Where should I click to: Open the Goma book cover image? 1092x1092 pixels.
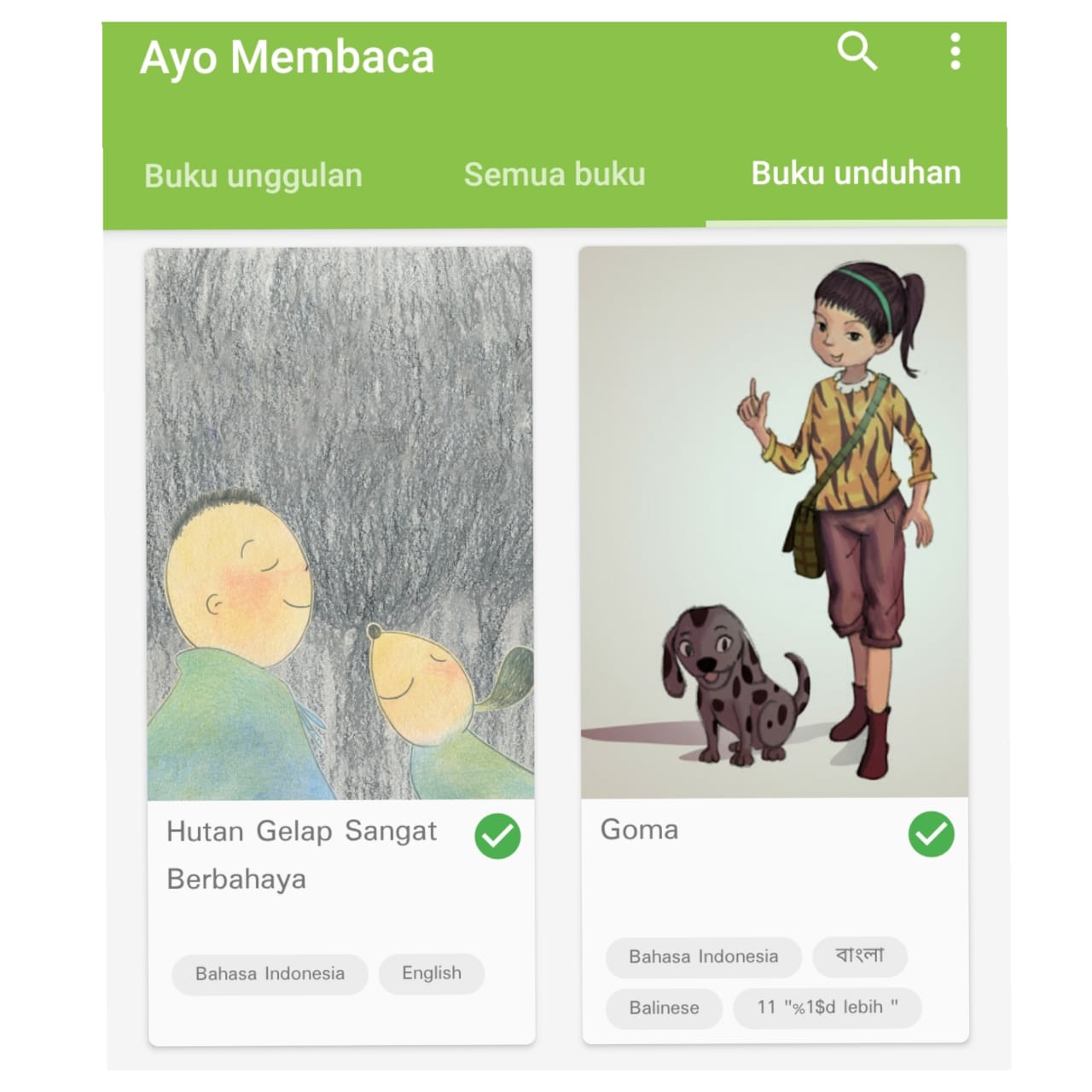[x=774, y=521]
